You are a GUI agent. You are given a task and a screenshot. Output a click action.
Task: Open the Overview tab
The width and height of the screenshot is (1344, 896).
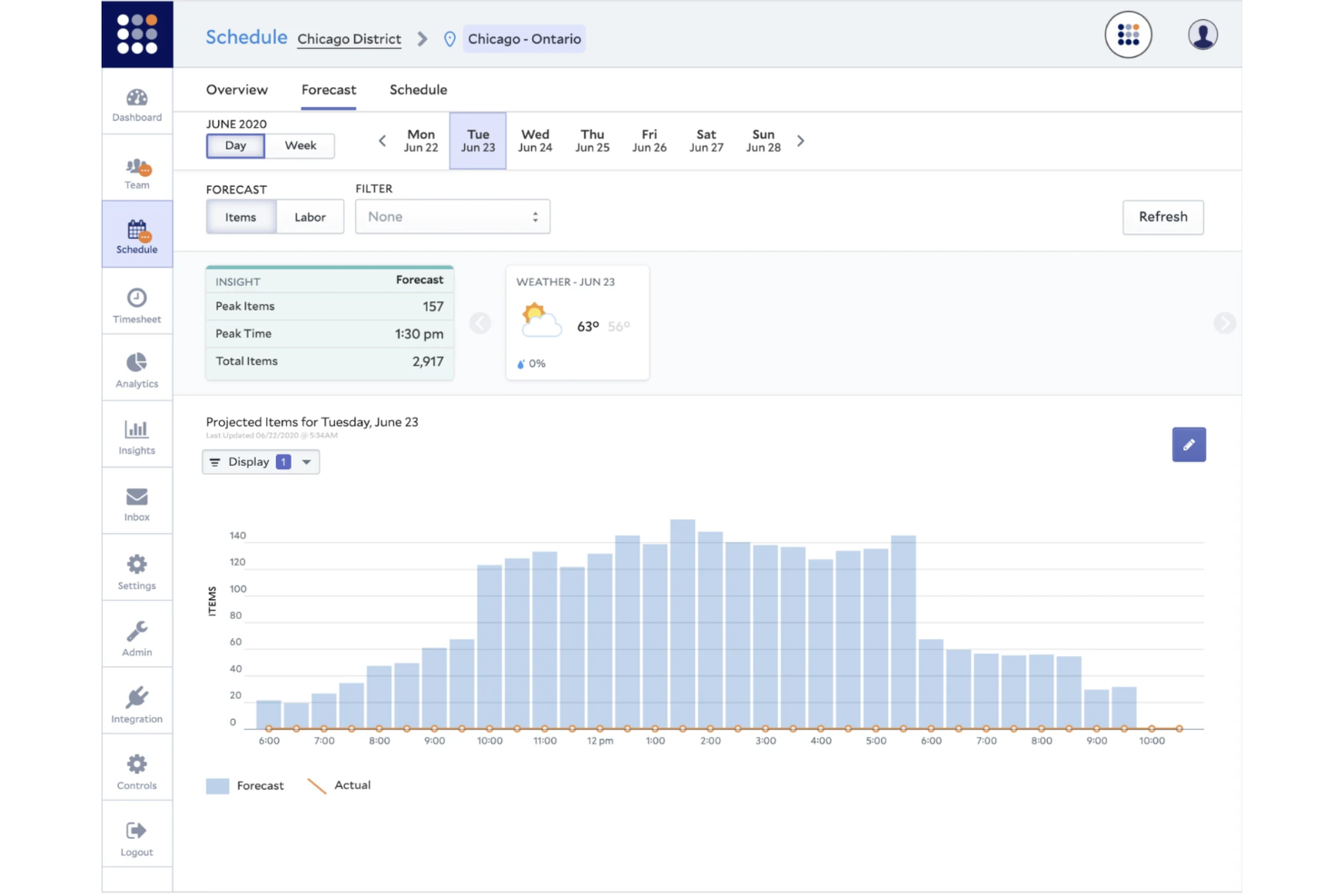tap(237, 90)
